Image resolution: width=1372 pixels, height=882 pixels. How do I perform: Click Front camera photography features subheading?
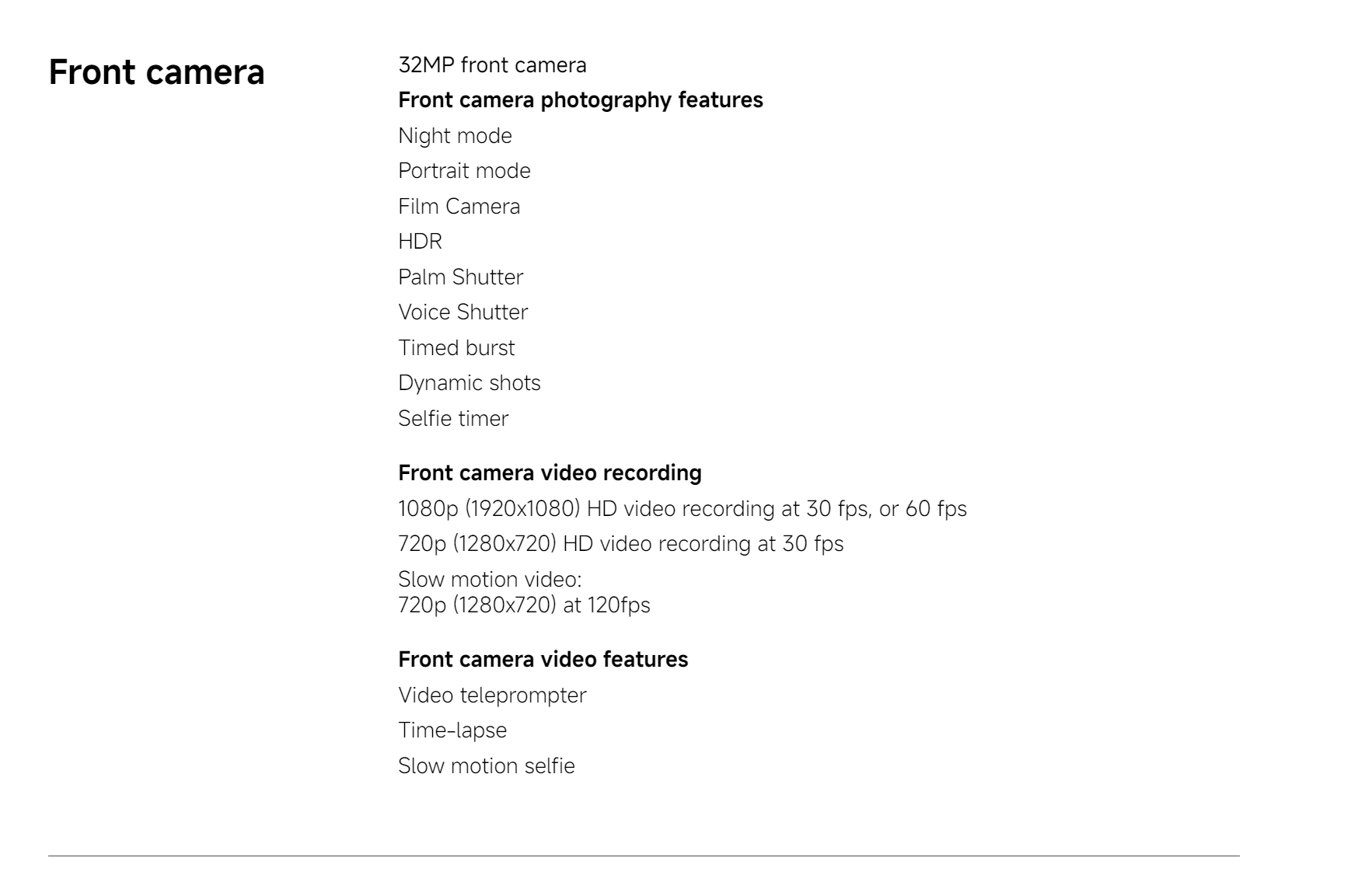(x=581, y=100)
